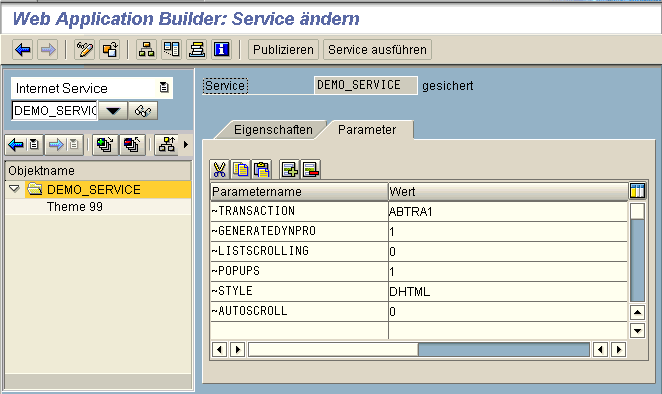Screen dimensions: 662x394
Task: Click the glasses display icon
Action: 143,111
